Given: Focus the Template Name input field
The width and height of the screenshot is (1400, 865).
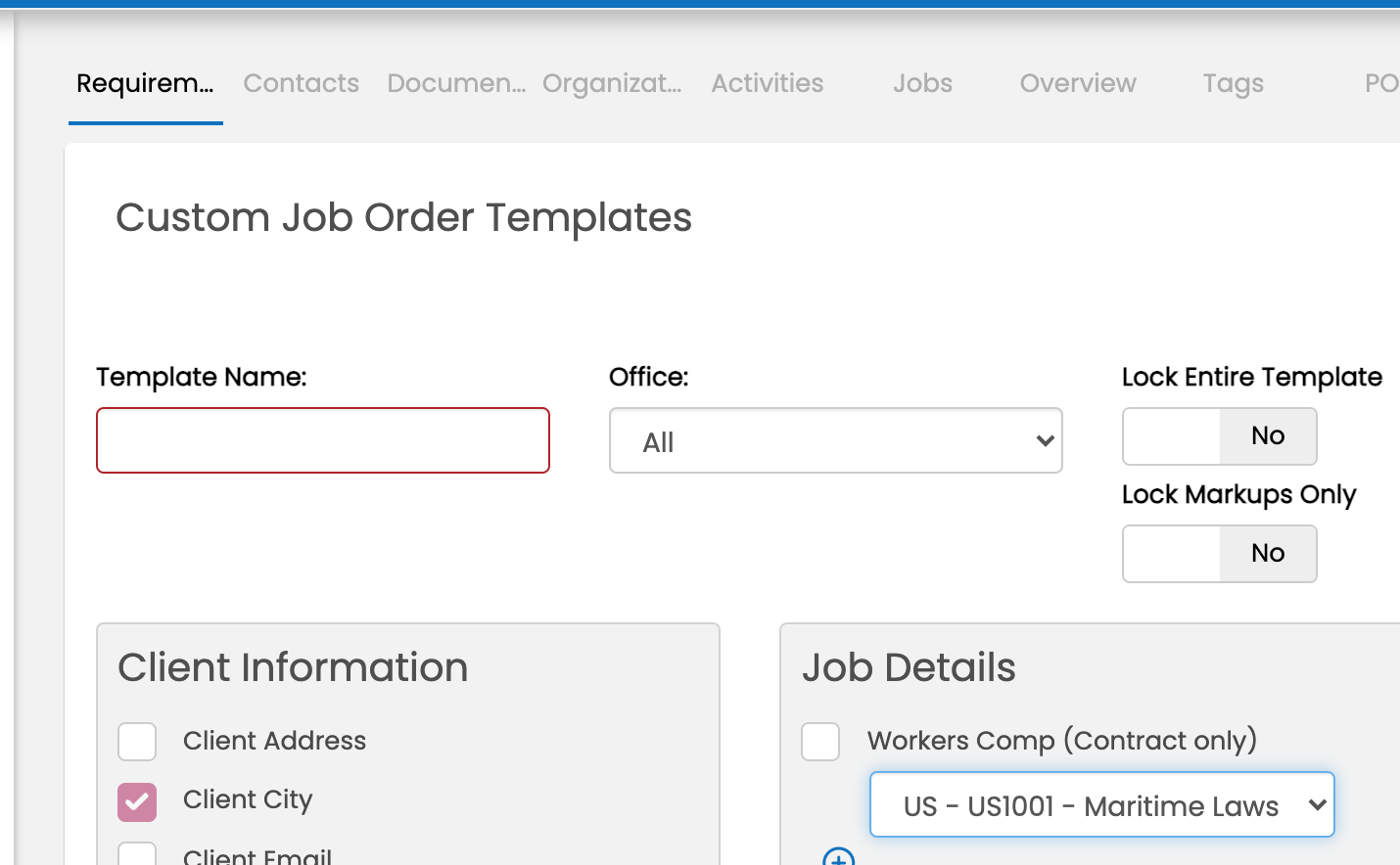Looking at the screenshot, I should 323,440.
